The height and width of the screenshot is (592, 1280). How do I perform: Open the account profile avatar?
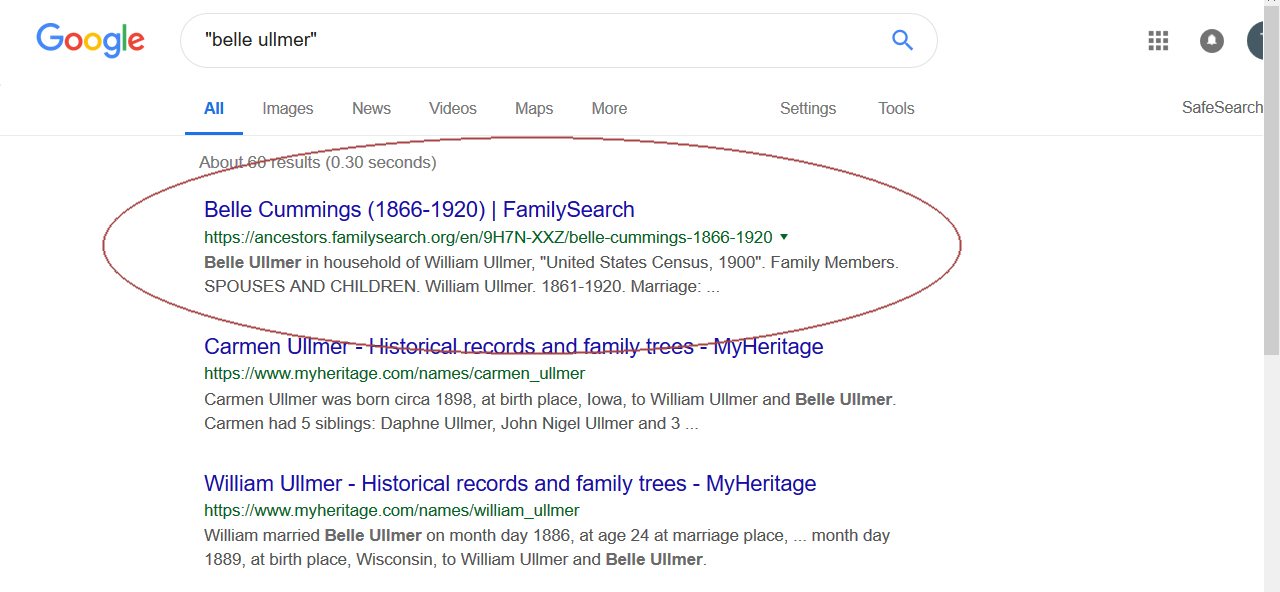coord(1262,41)
